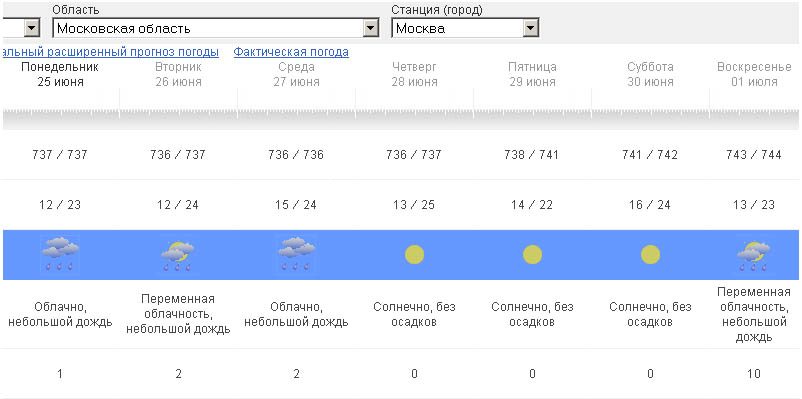Click Friday's precipitation value 0
This screenshot has width=802, height=399.
(532, 374)
